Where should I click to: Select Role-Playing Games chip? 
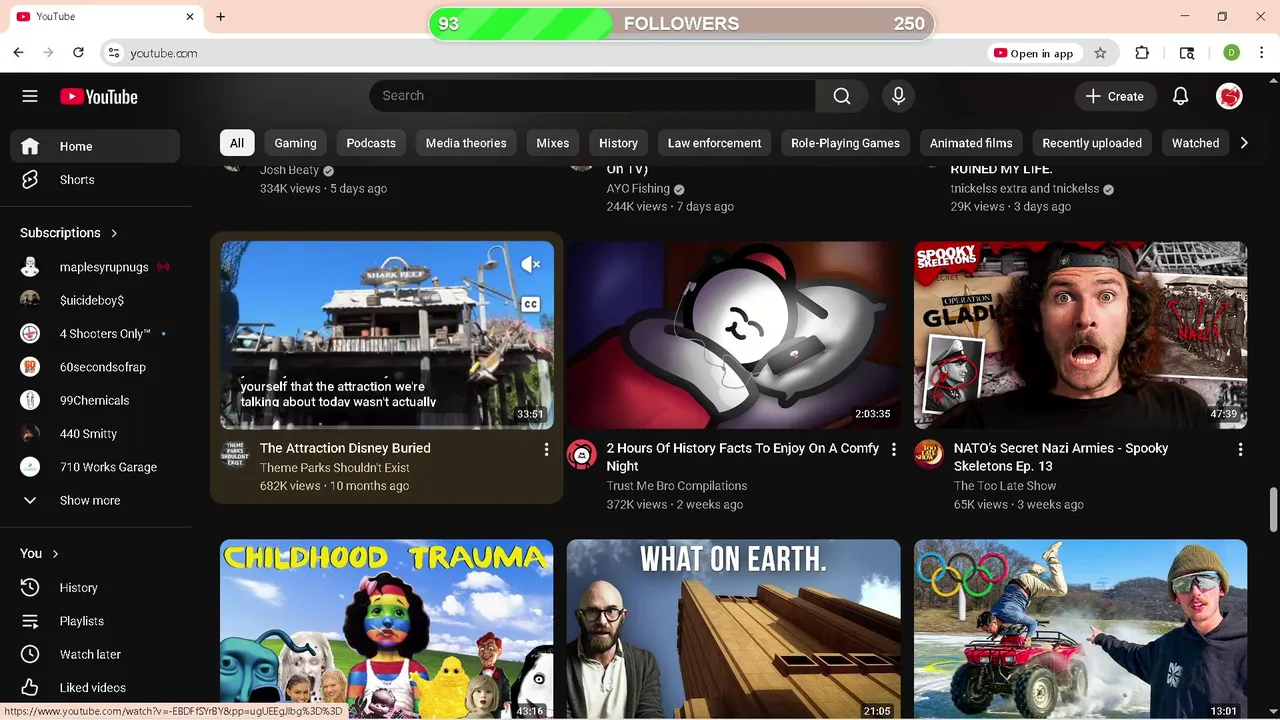pos(845,143)
